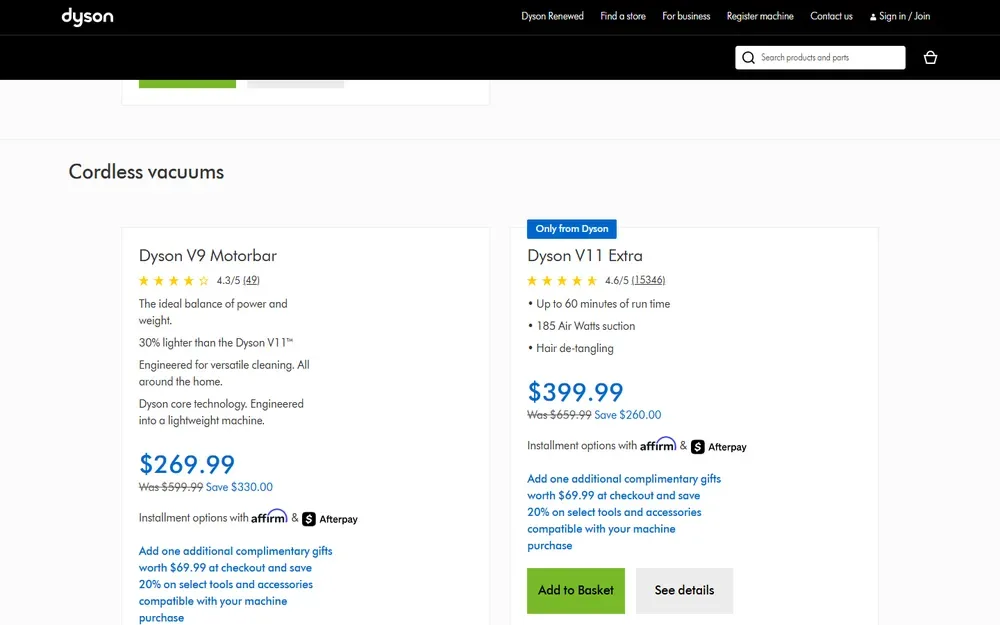Select Register machine in the top navigation

pyautogui.click(x=760, y=16)
